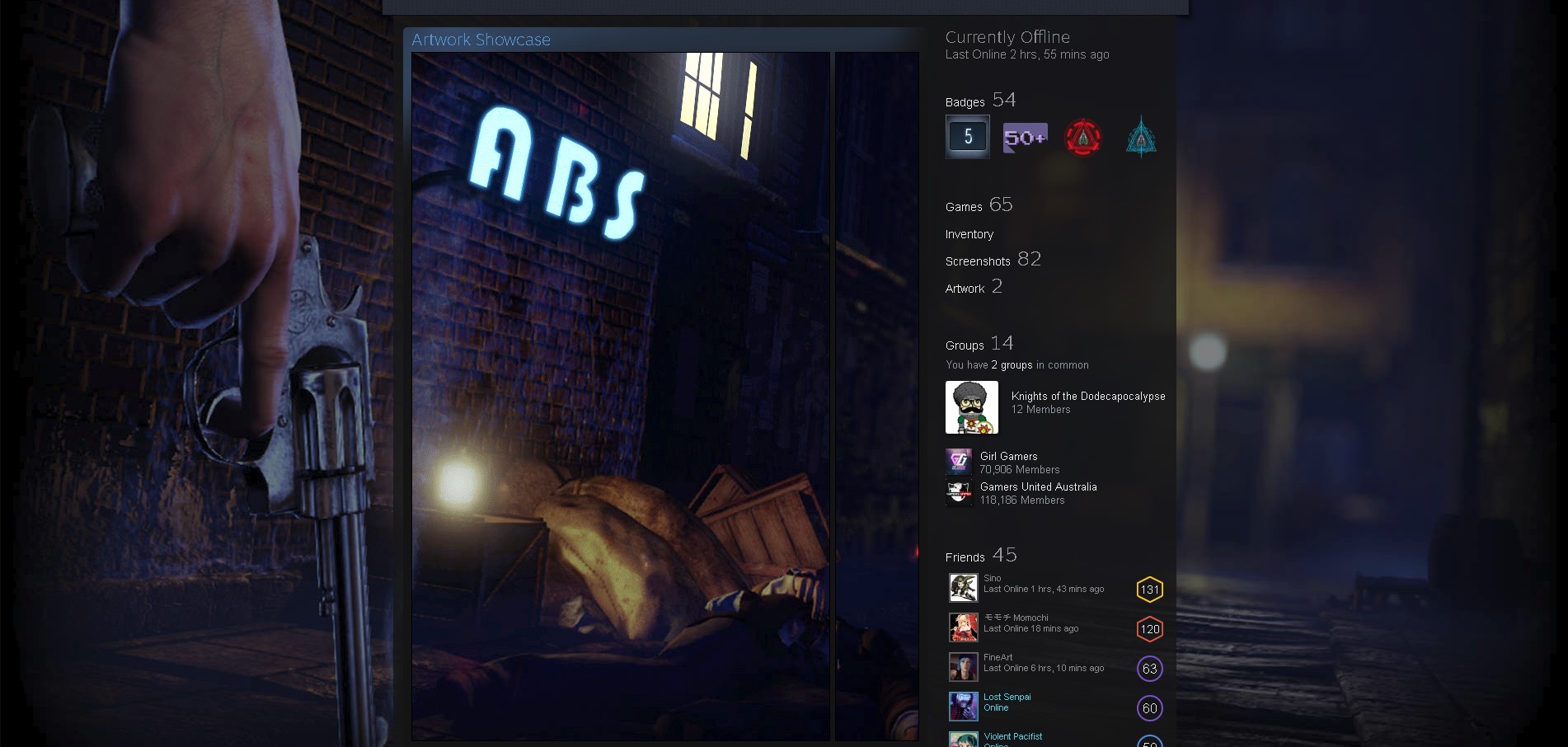Click Lost Senpai's level 60 badge

point(1150,708)
